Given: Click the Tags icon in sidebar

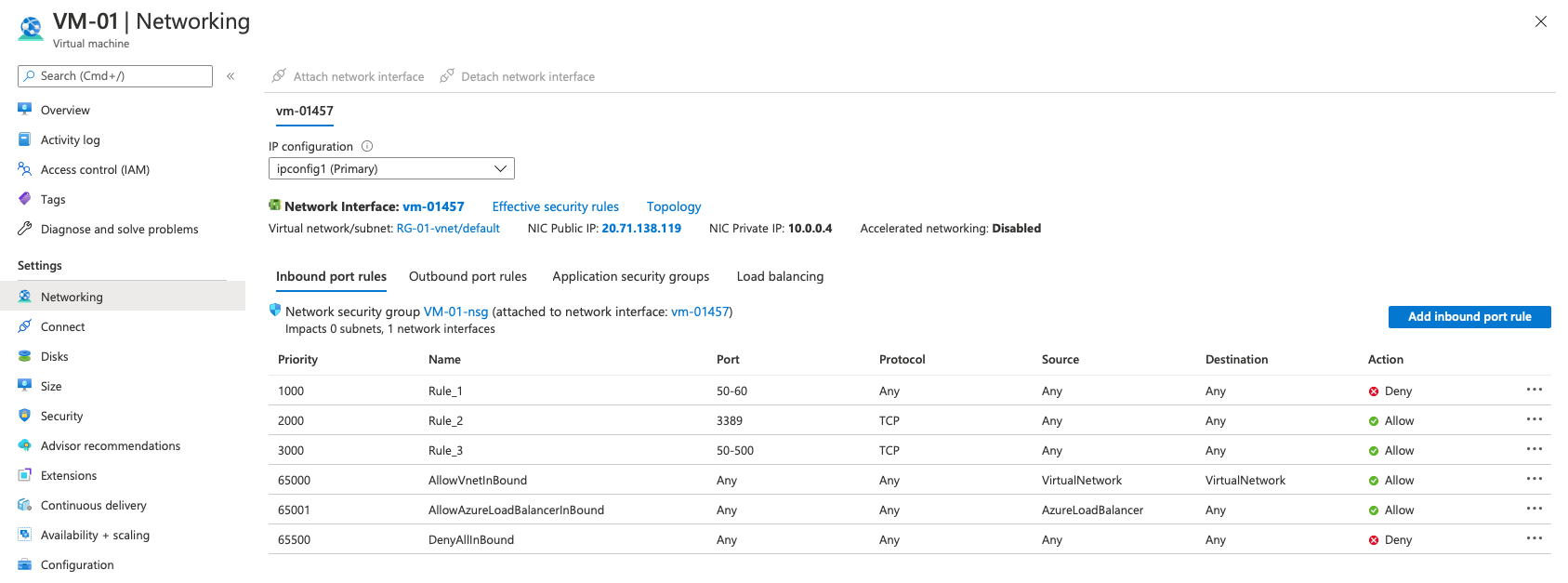Looking at the screenshot, I should click(x=25, y=199).
